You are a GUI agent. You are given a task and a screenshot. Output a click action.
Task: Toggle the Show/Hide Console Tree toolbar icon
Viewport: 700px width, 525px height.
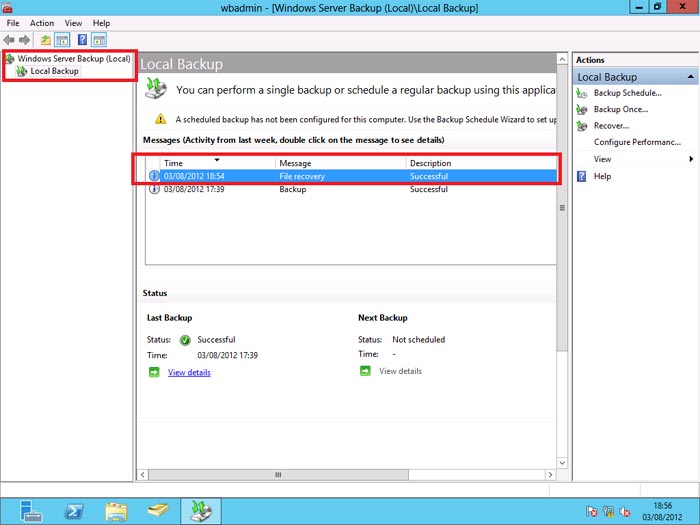62,40
